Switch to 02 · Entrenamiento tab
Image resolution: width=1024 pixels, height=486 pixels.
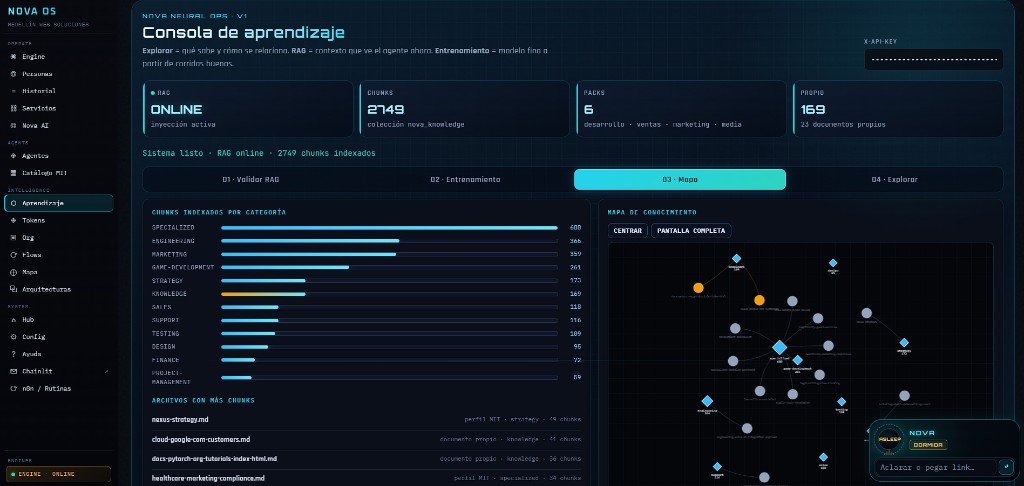click(465, 180)
